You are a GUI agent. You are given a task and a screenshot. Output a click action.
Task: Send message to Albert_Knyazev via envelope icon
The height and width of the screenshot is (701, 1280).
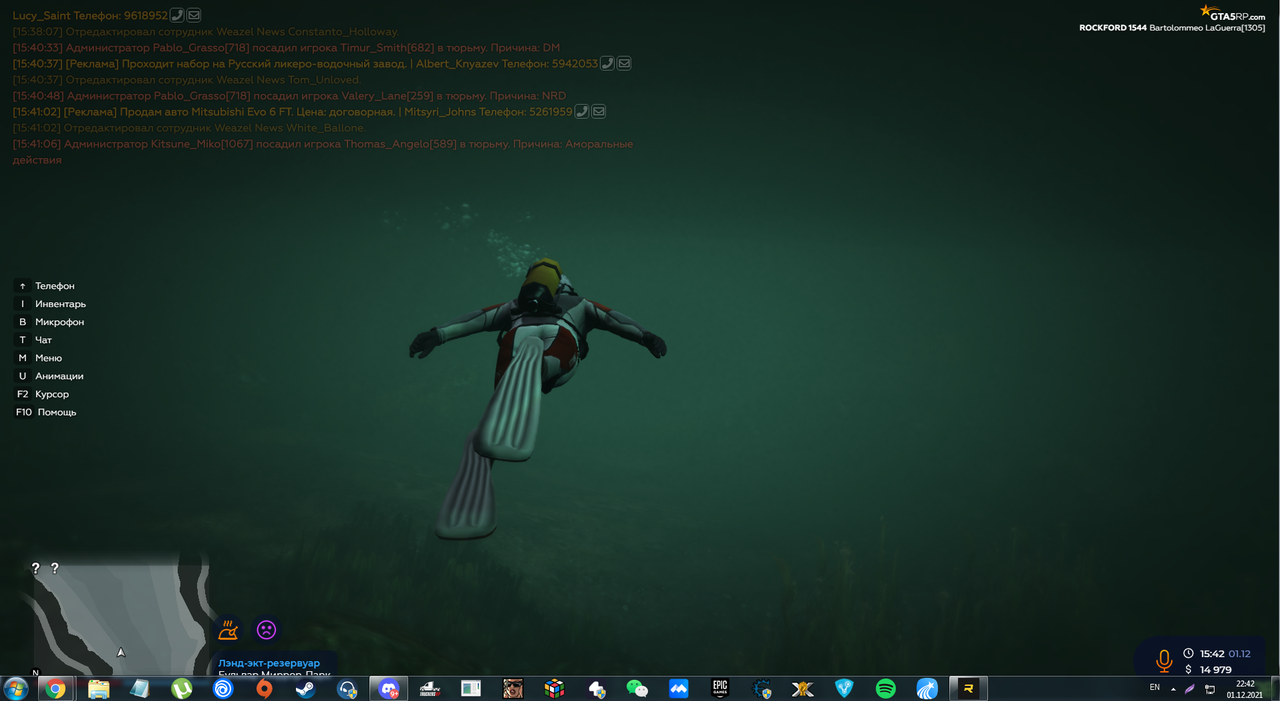coord(624,63)
